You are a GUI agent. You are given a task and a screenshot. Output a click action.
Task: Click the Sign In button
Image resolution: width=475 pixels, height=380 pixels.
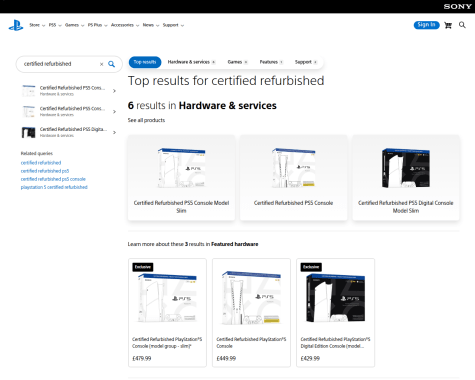coord(426,25)
